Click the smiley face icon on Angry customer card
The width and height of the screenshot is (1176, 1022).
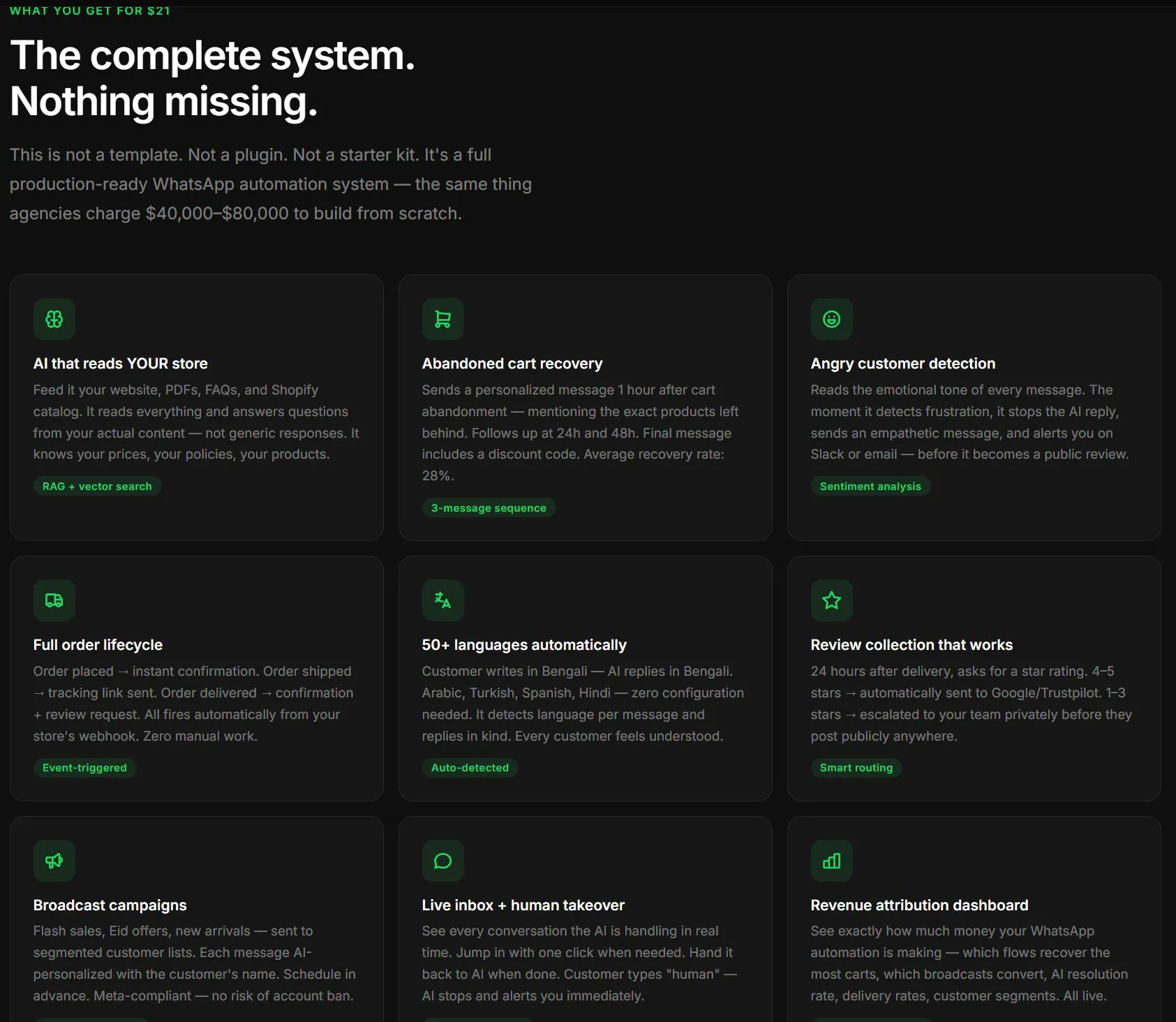click(831, 319)
